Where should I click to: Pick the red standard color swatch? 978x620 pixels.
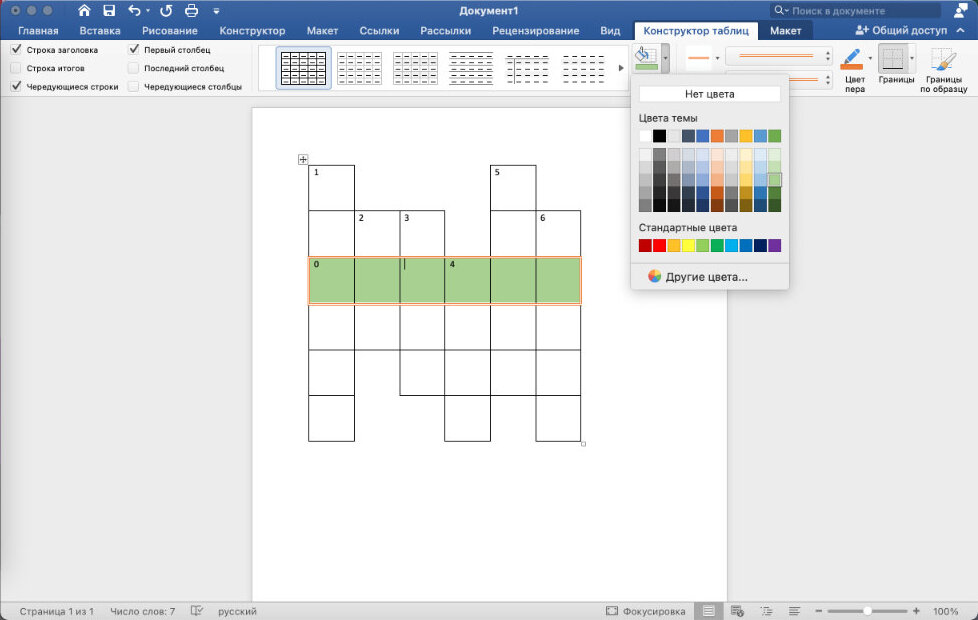(659, 246)
